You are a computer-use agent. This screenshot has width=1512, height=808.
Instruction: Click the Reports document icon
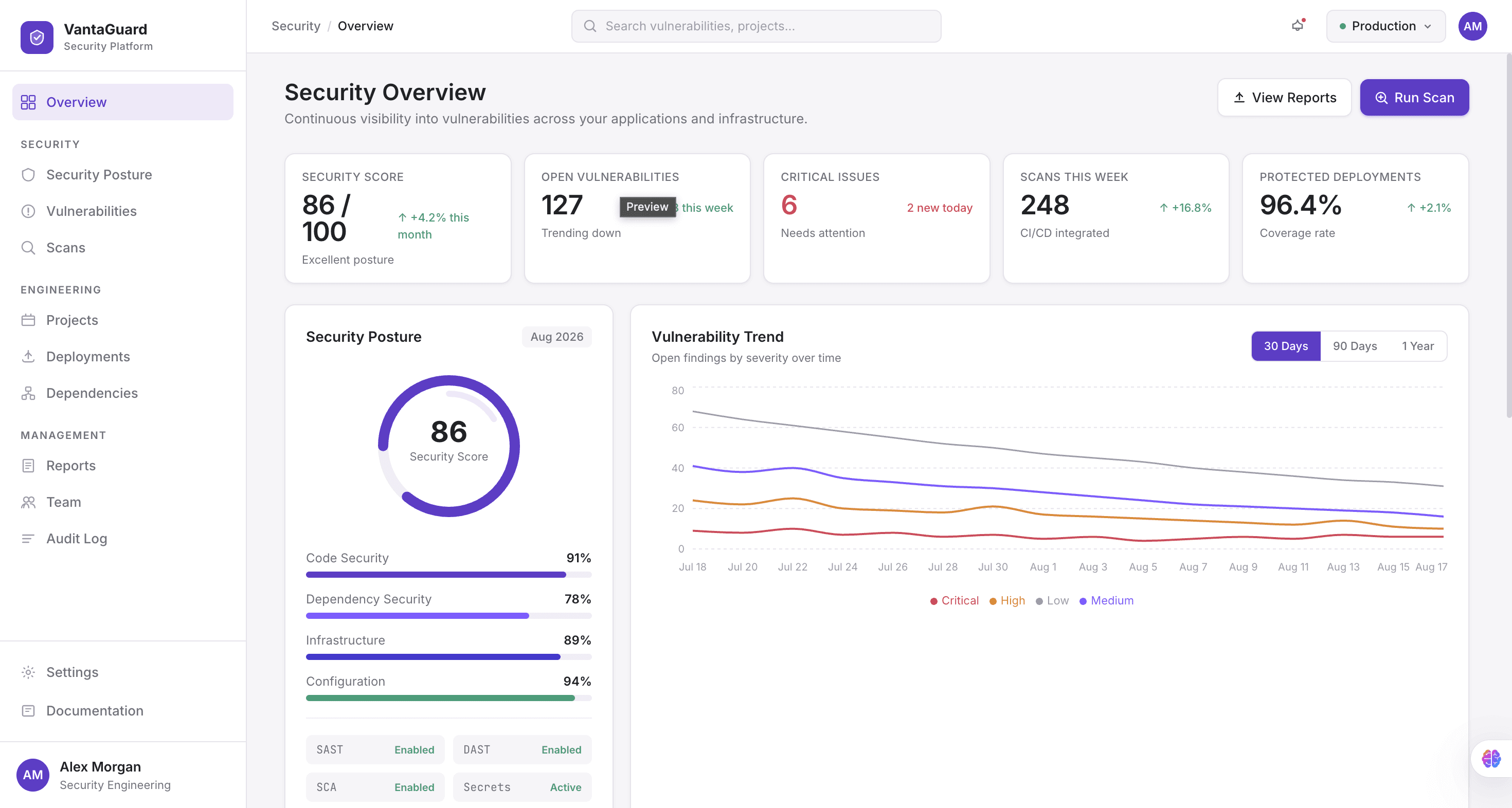coord(28,466)
